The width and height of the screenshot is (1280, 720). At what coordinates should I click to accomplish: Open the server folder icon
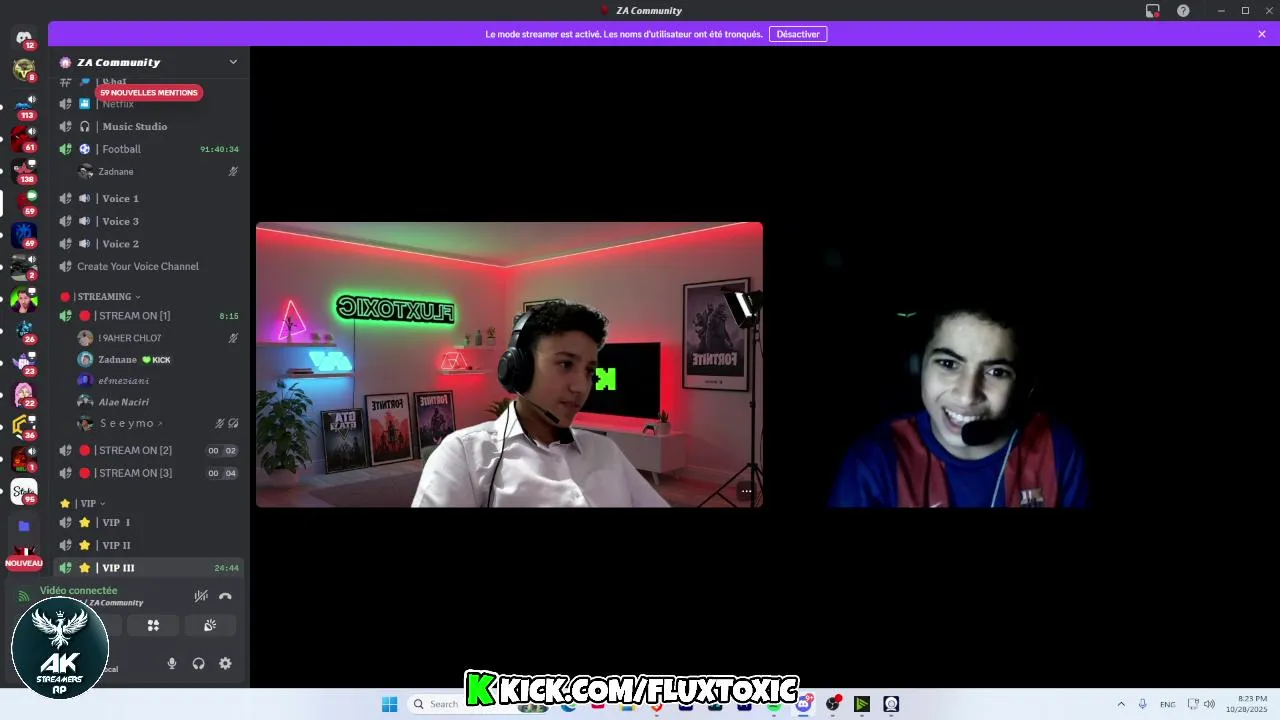click(24, 526)
